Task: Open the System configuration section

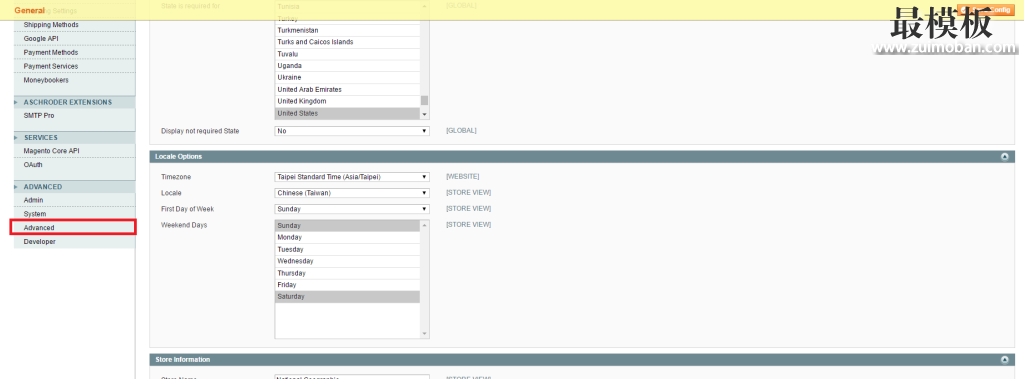Action: pos(35,214)
